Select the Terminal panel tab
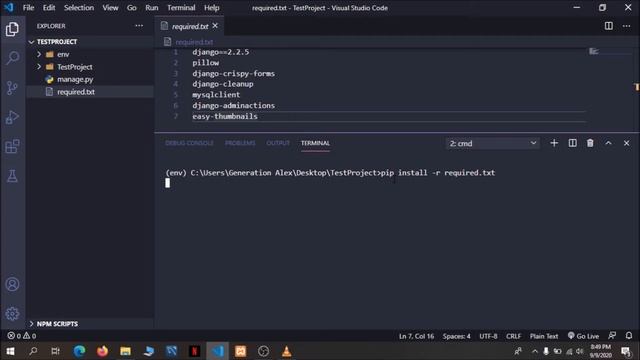Image resolution: width=640 pixels, height=360 pixels. click(x=315, y=143)
